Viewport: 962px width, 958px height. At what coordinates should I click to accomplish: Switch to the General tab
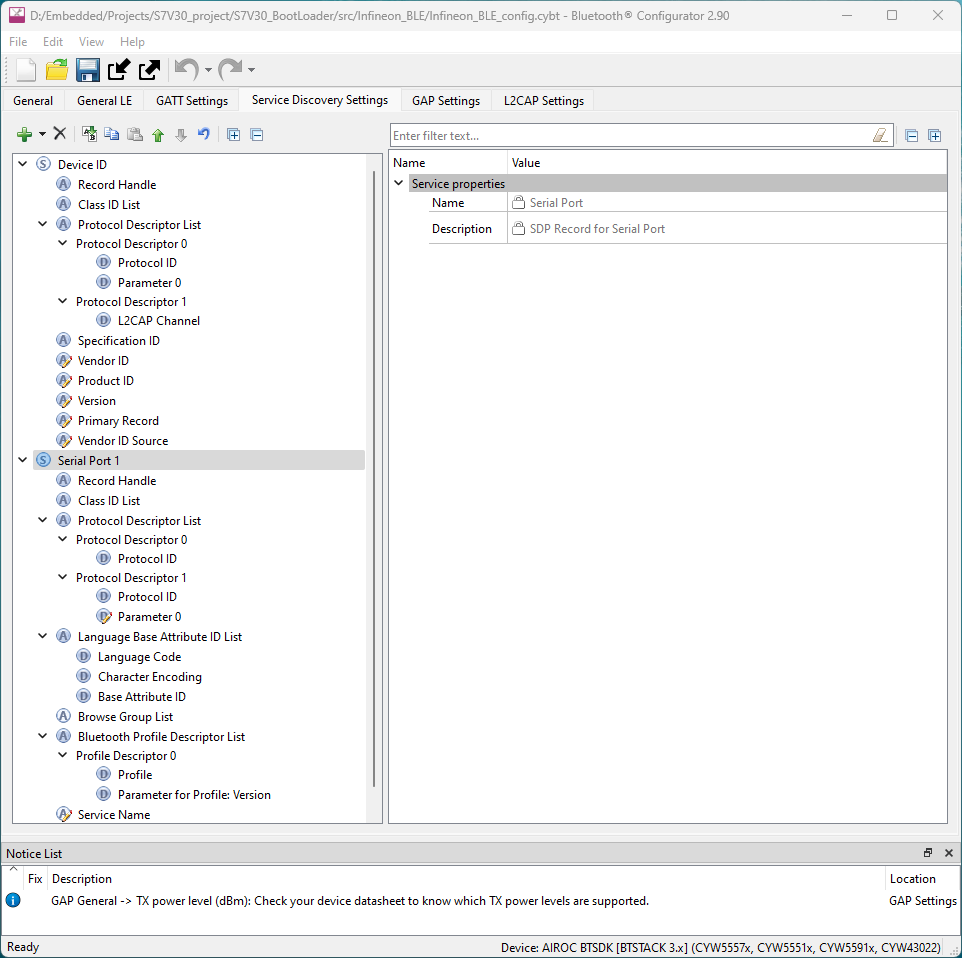click(33, 101)
